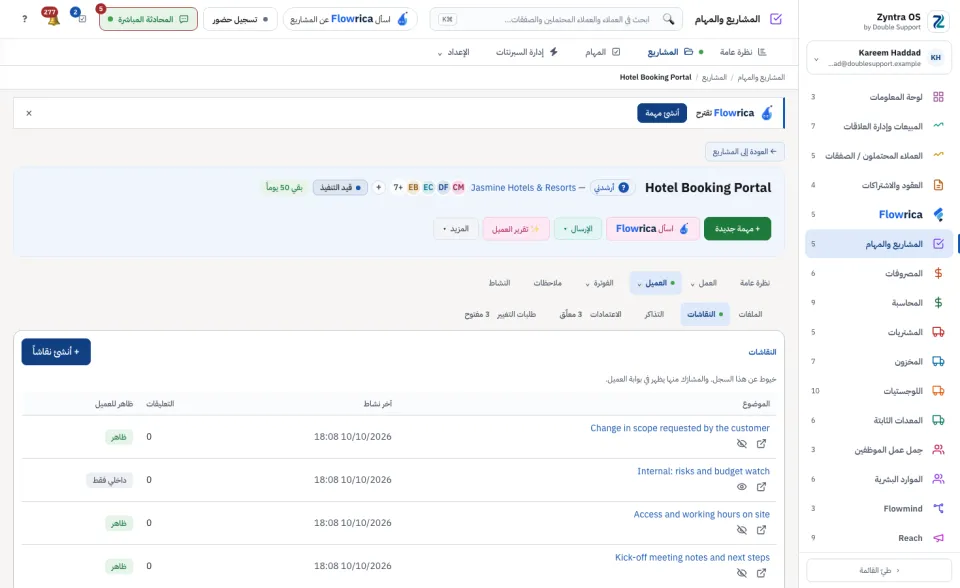The width and height of the screenshot is (960, 588).
Task: Open the ملاحظات notes tab
Action: click(547, 283)
